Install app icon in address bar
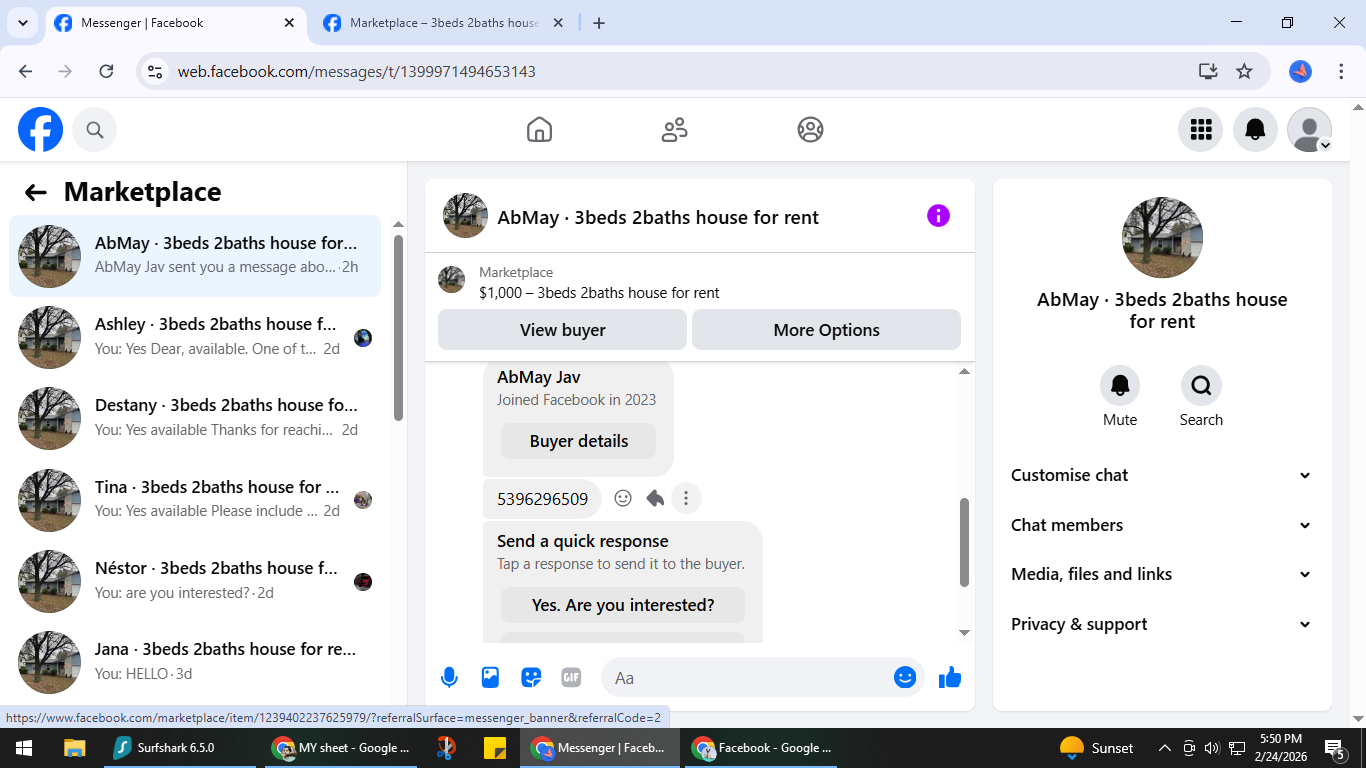1366x768 pixels. pos(1208,71)
